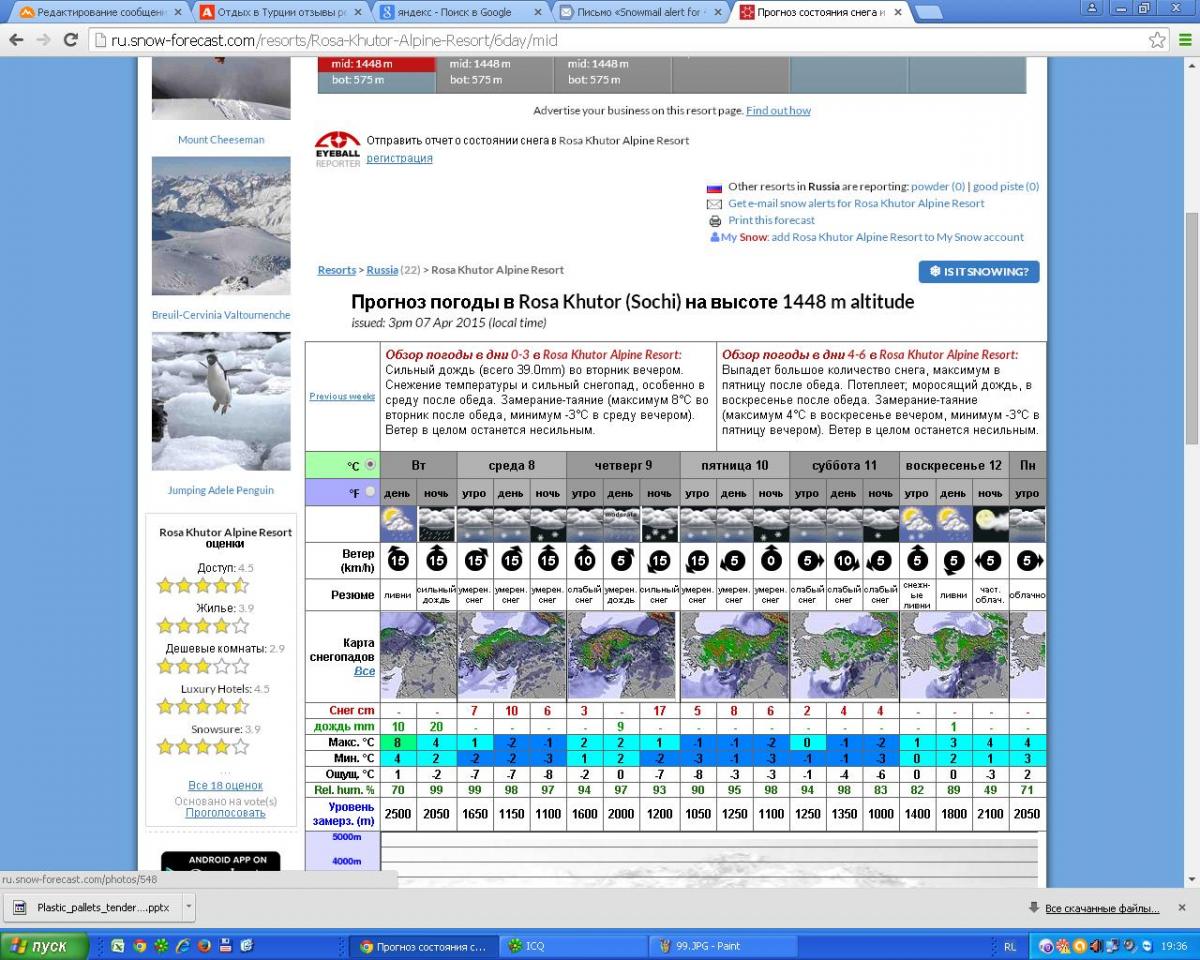Open Breuil-Cervinia Valtournenche link
1200x960 pixels.
(221, 315)
